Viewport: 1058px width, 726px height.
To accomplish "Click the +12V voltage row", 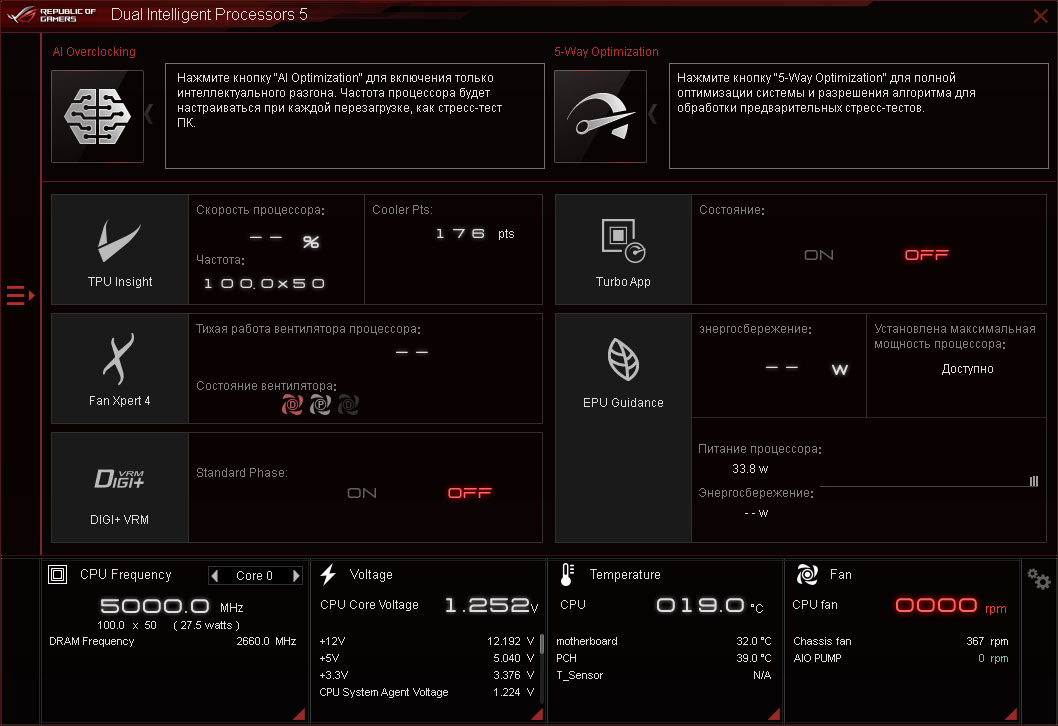I will 427,641.
